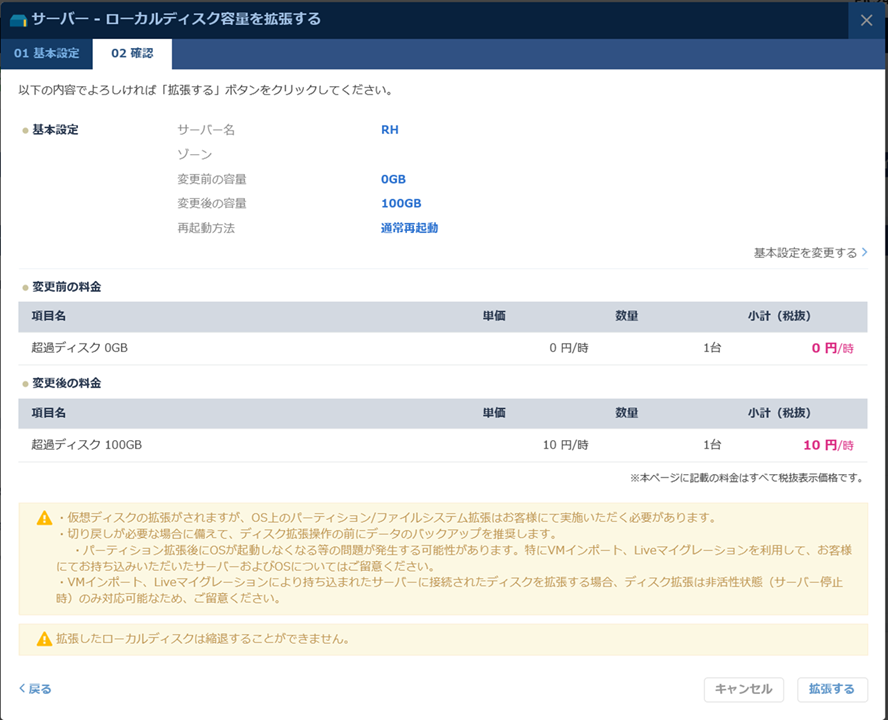Click the 通常再起動 value

(409, 228)
